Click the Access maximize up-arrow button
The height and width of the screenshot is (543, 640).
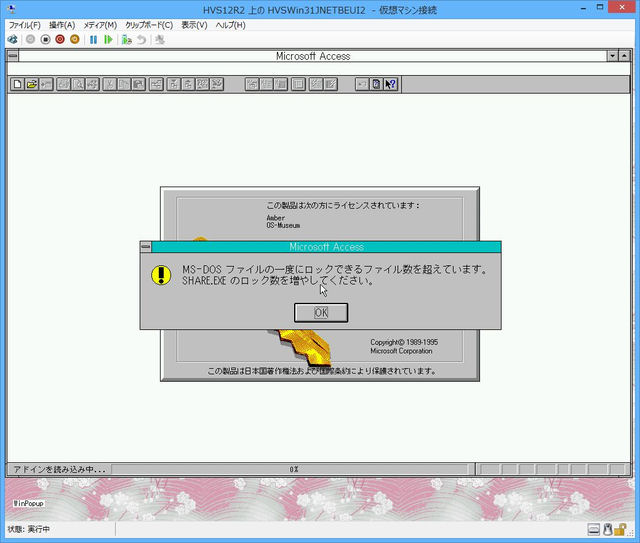coord(624,56)
